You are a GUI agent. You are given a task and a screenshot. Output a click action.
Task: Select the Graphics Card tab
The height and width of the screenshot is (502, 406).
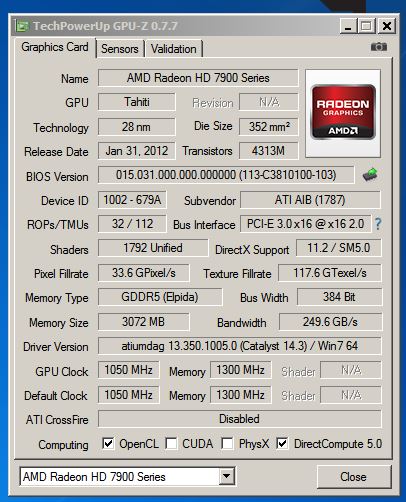pos(55,47)
